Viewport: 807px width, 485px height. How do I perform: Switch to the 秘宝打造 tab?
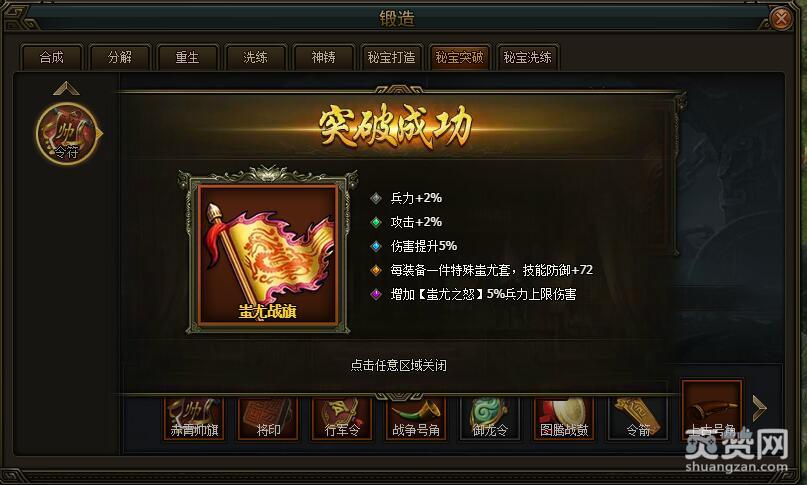click(391, 57)
